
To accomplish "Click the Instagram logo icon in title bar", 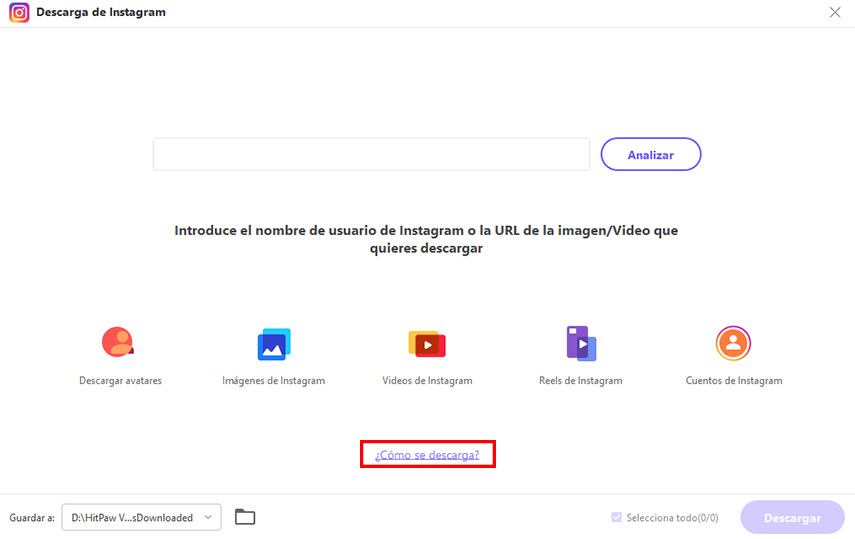I will tap(19, 13).
